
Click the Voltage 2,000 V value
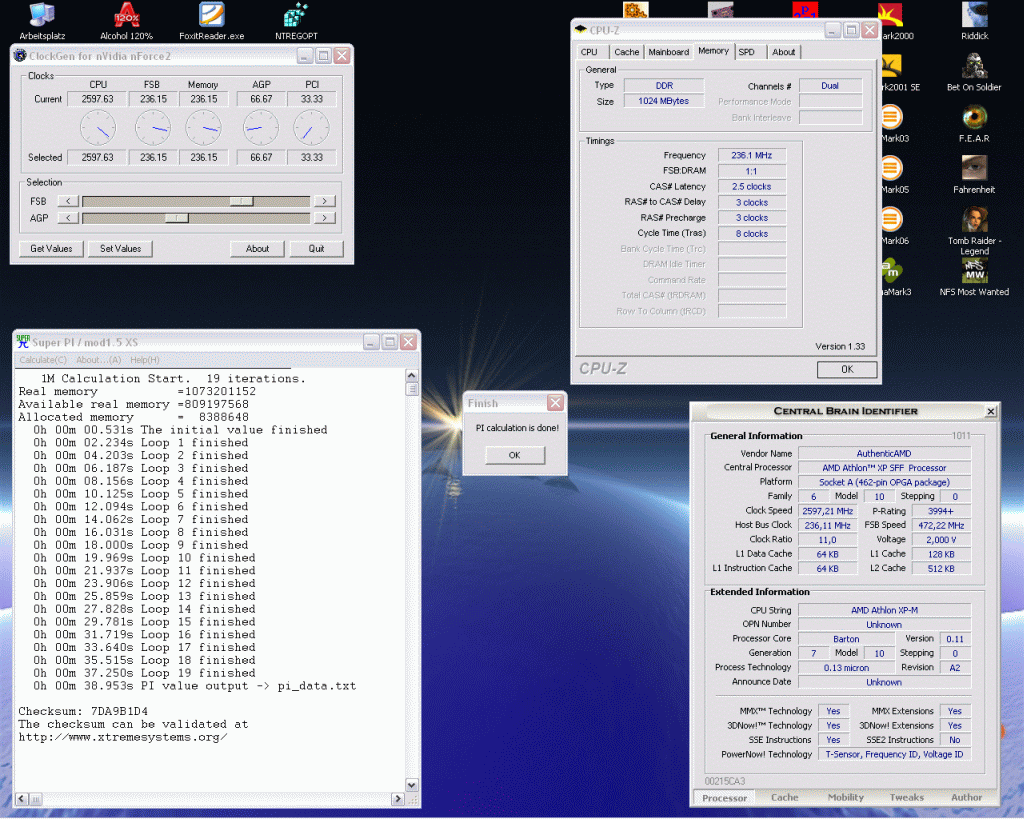click(x=940, y=540)
